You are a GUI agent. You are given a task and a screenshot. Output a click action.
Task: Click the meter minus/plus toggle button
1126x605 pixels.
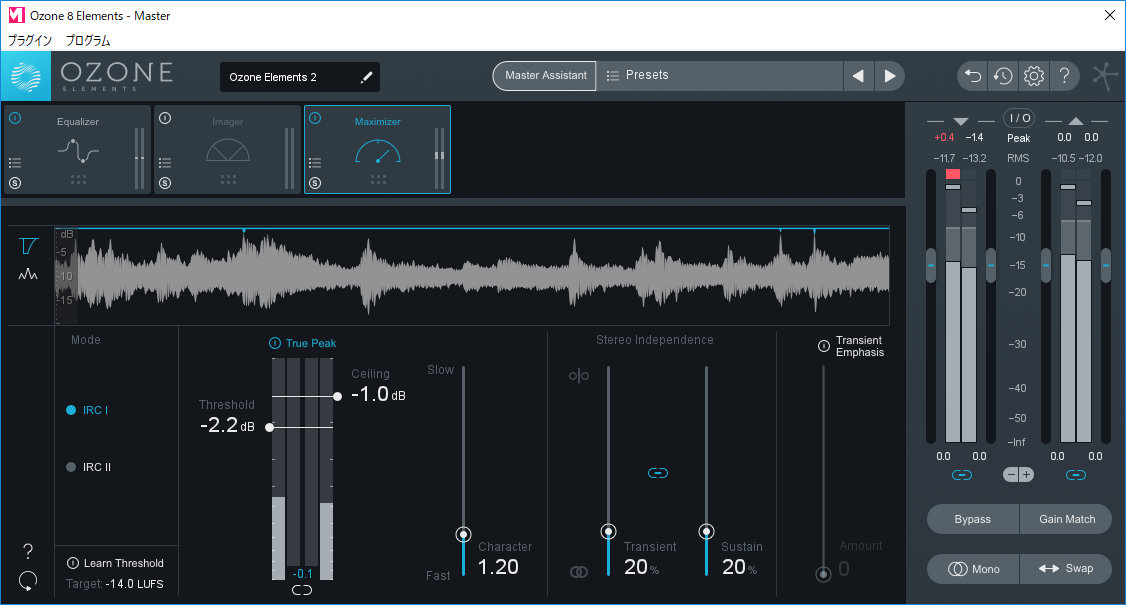click(x=1018, y=474)
